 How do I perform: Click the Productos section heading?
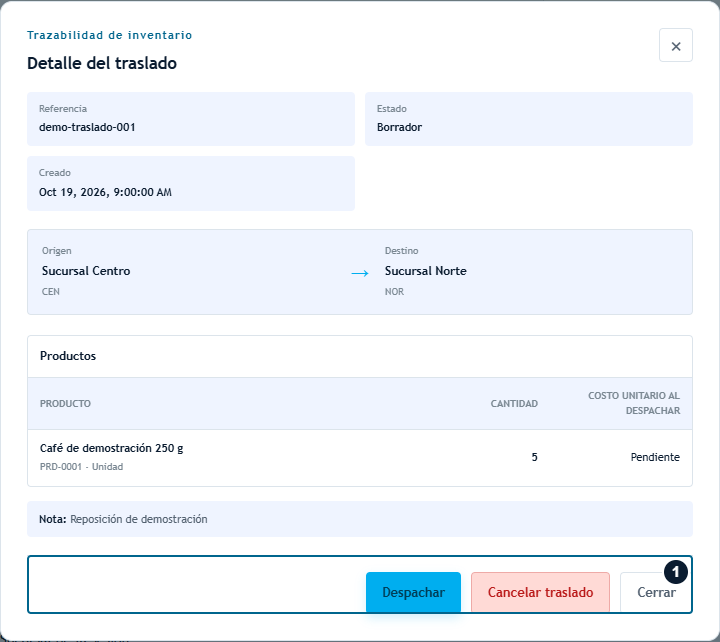tap(68, 356)
